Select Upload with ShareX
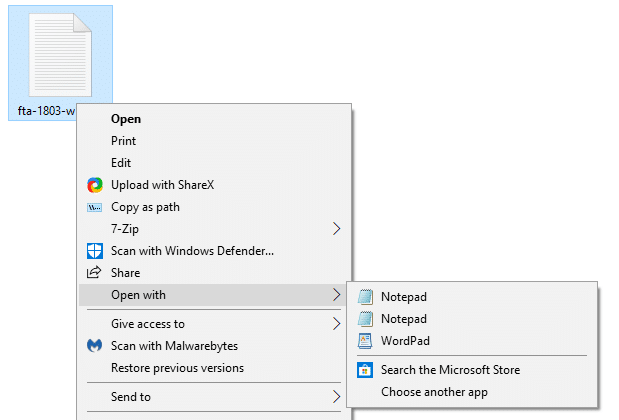The image size is (619, 420). (214, 185)
